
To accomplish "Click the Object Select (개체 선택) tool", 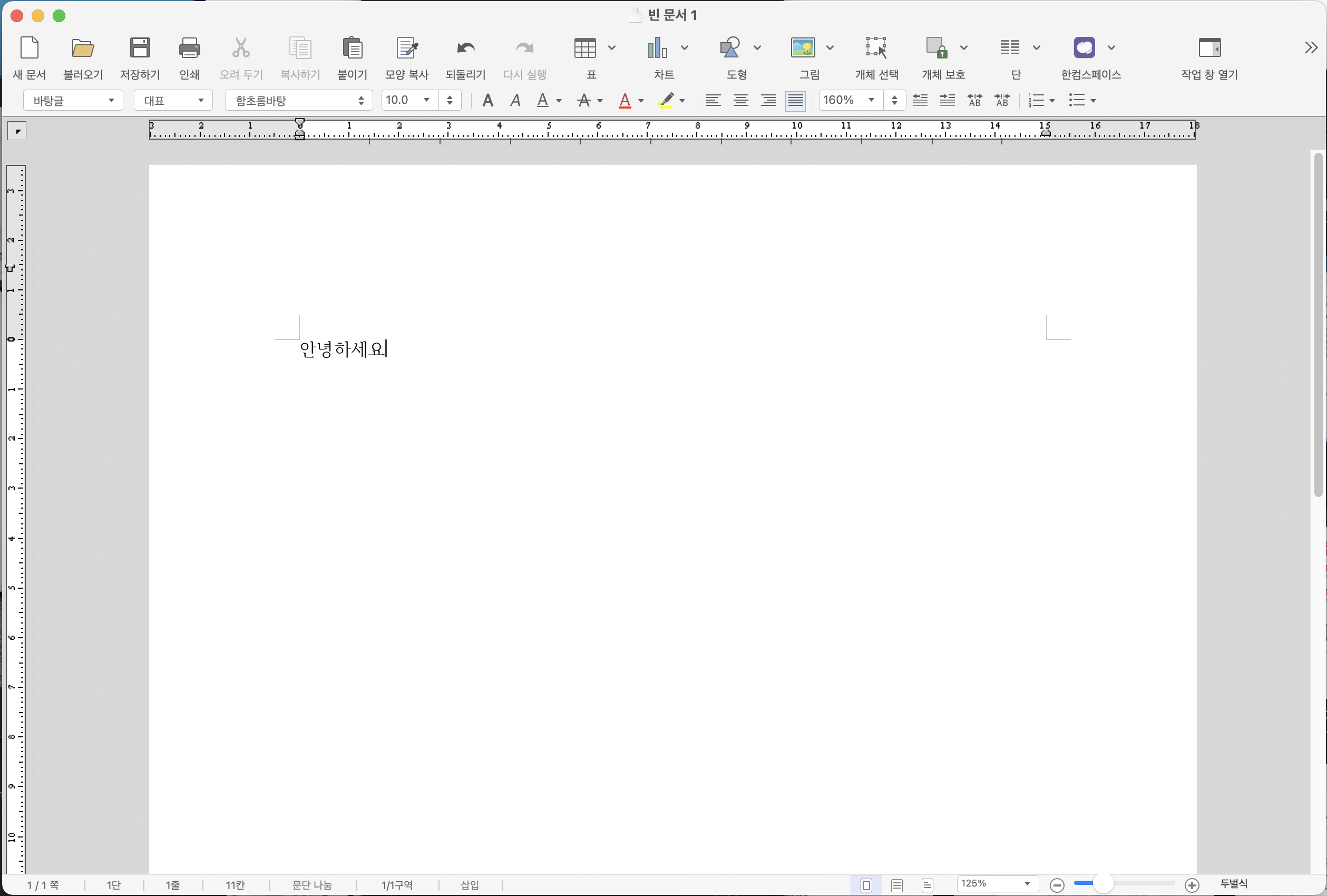I will pos(876,48).
